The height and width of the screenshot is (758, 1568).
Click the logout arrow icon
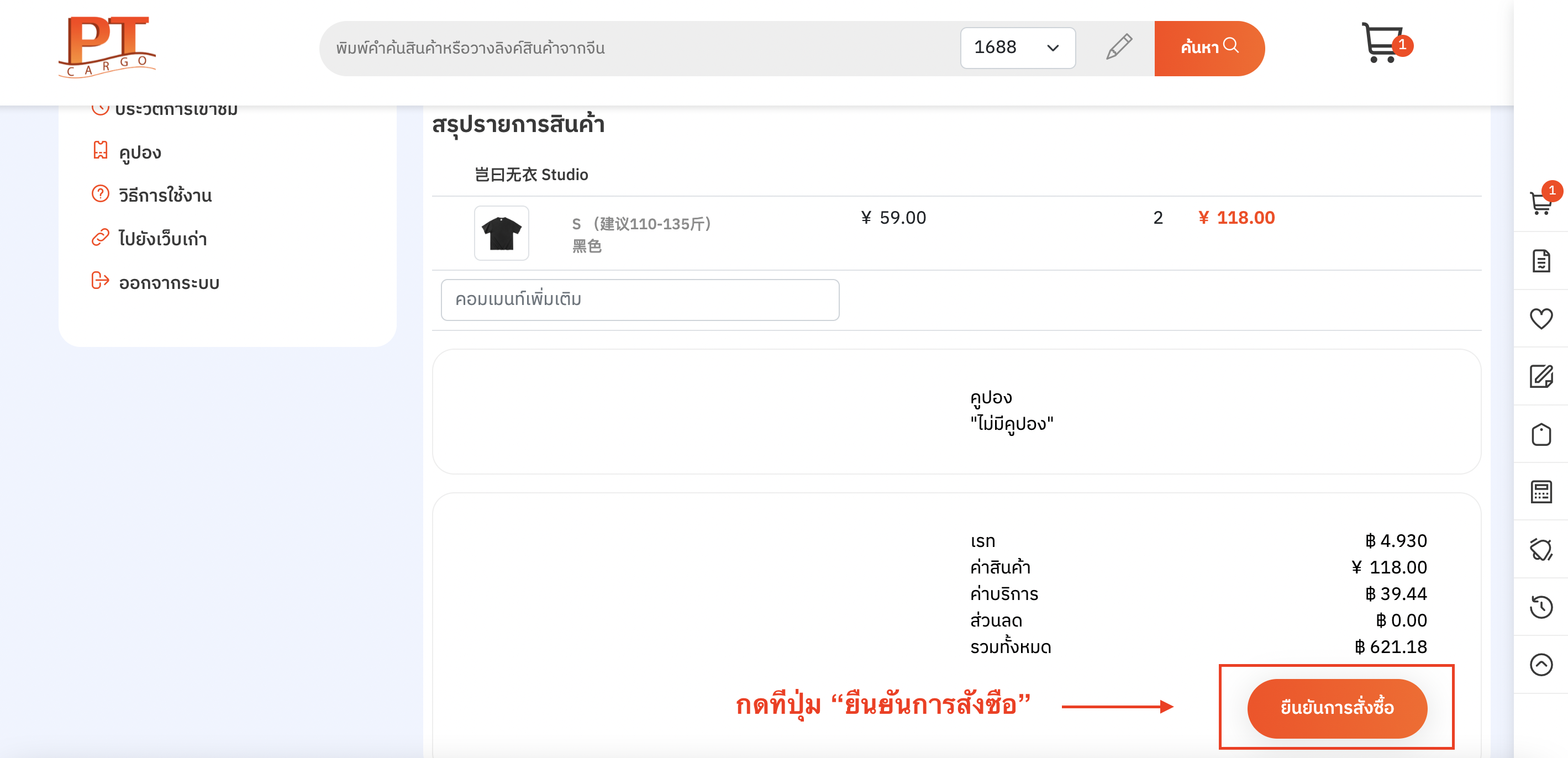point(100,281)
